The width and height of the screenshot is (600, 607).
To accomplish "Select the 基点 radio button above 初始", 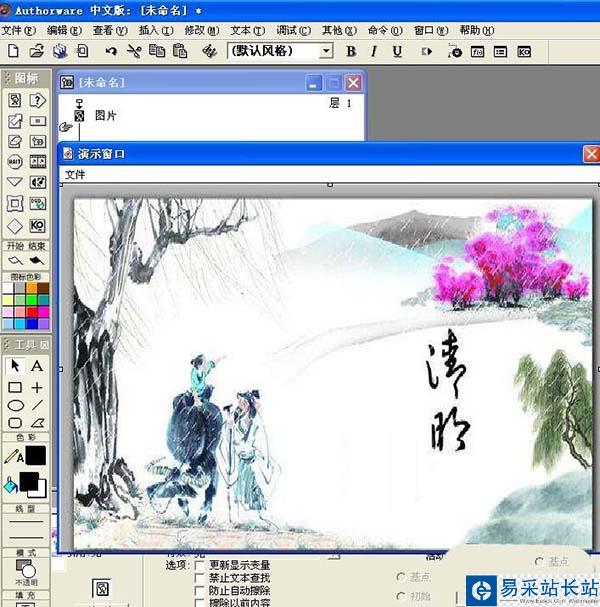I will pos(401,577).
